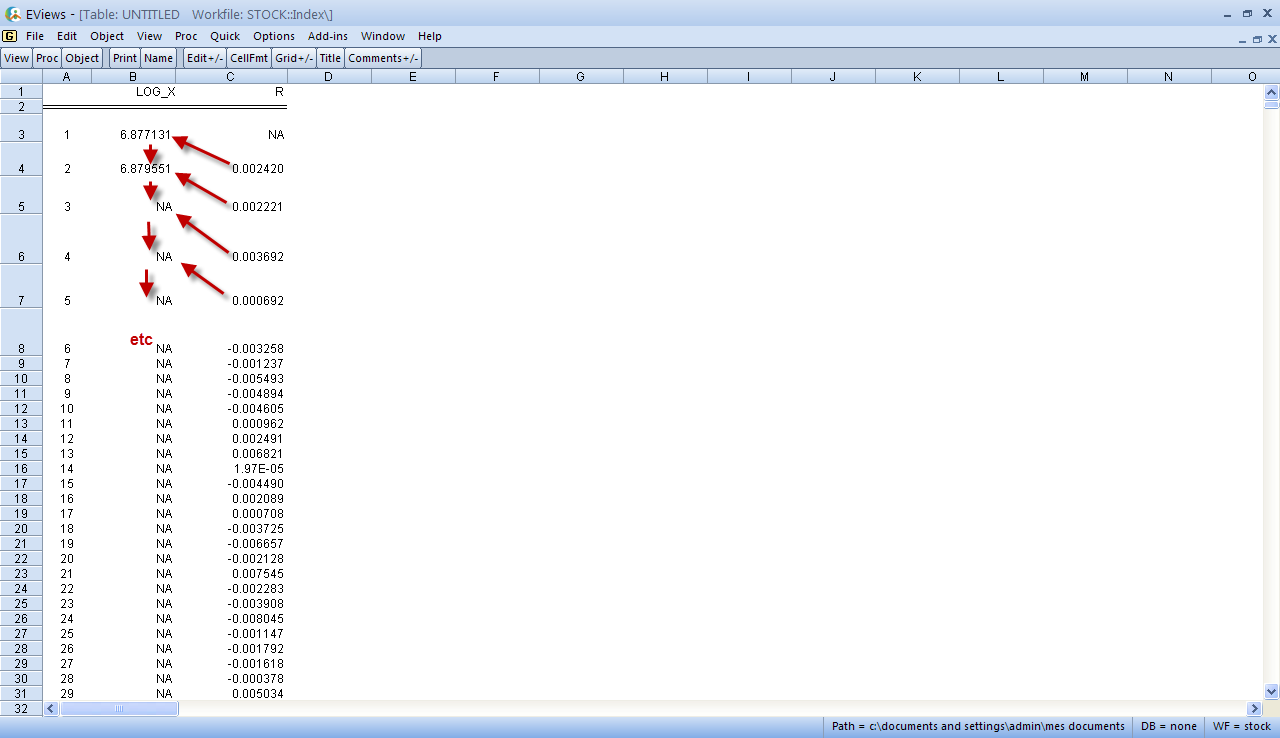Click the horizontal scrollbar right arrow
Screen dimensions: 1280x738
click(x=1255, y=708)
